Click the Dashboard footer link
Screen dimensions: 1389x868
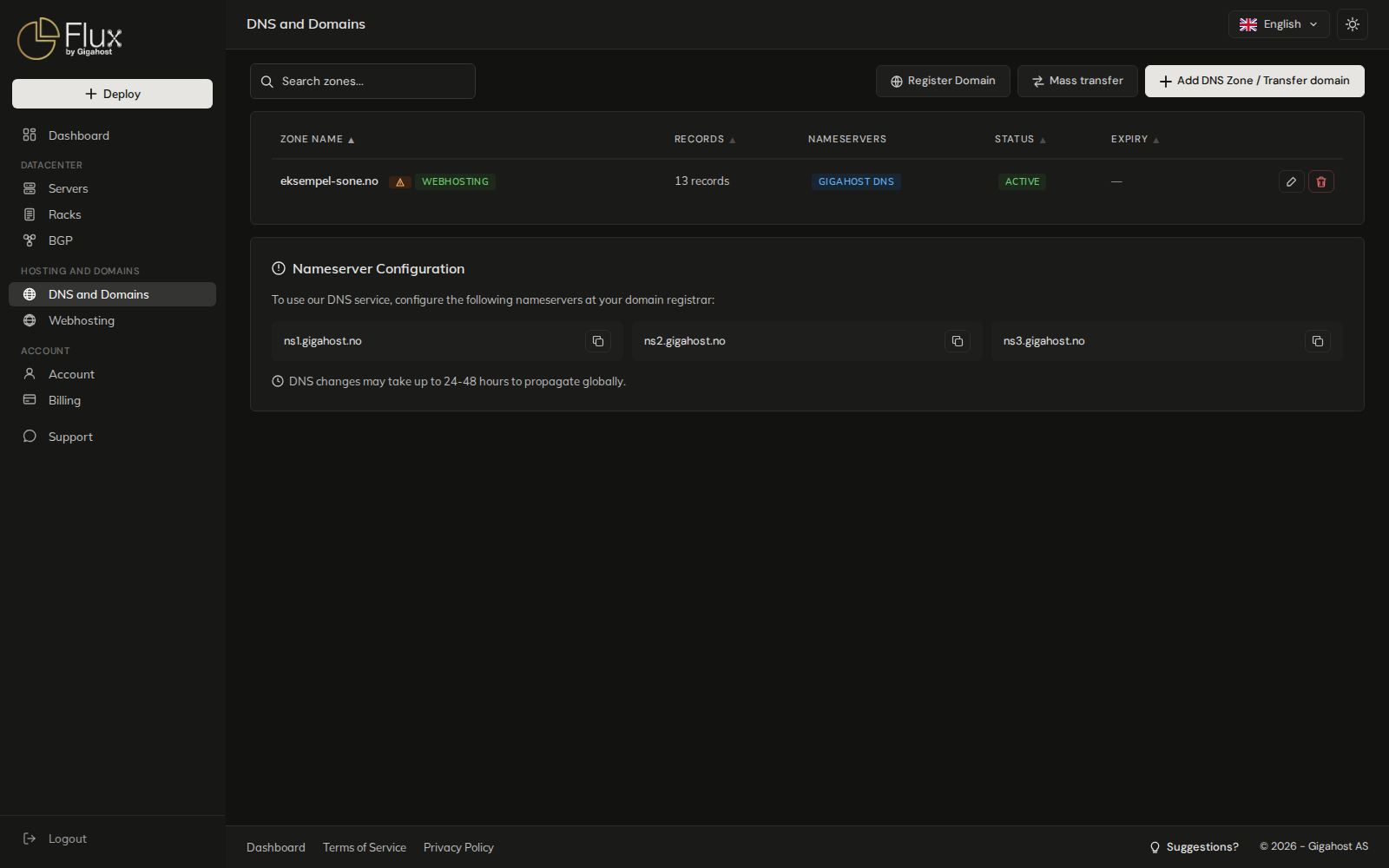tap(276, 847)
